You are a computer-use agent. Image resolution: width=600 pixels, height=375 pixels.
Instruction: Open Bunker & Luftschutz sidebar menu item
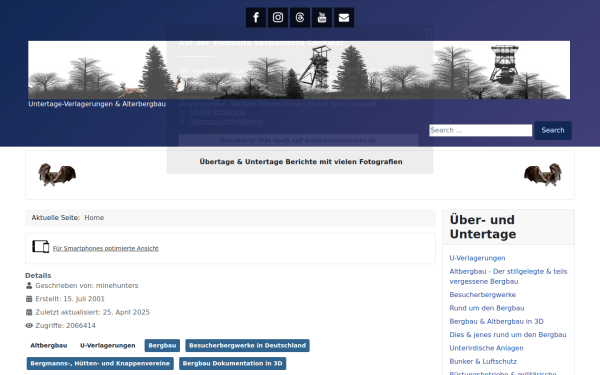(x=483, y=362)
